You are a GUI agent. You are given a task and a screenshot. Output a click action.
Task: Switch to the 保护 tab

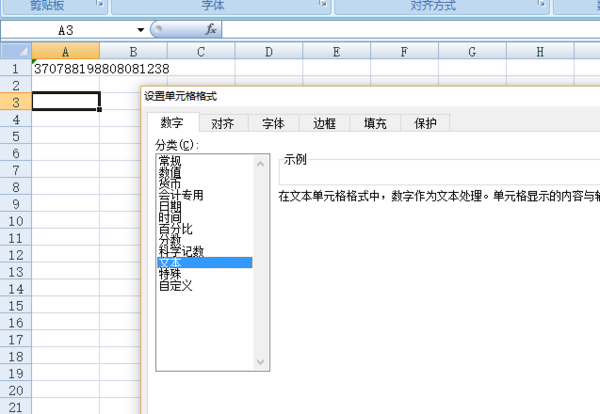pos(425,123)
